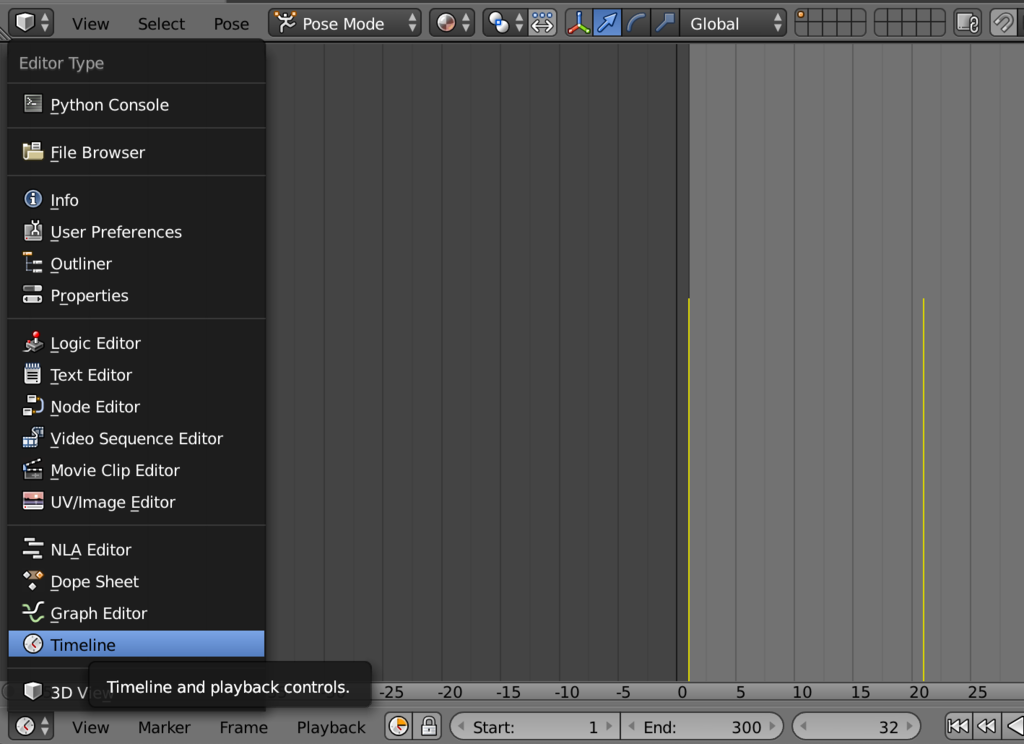The image size is (1024, 744).
Task: Click the Timeline clock icon
Action: pyautogui.click(x=33, y=644)
